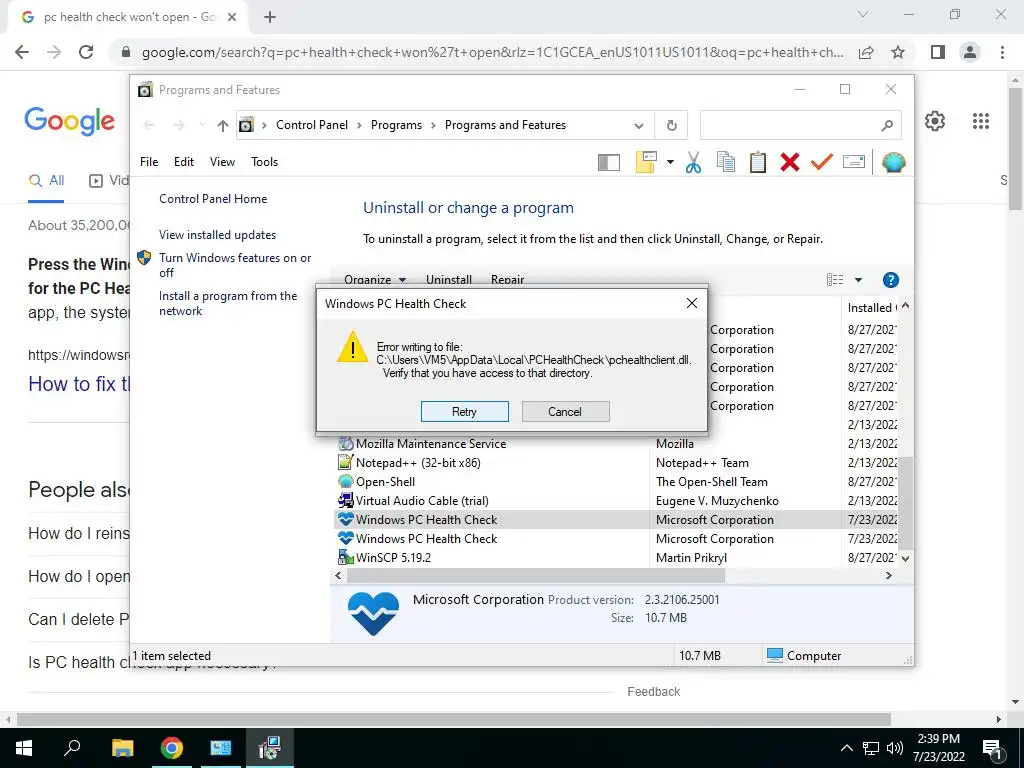Click the Google logo
The image size is (1024, 768).
(x=70, y=121)
